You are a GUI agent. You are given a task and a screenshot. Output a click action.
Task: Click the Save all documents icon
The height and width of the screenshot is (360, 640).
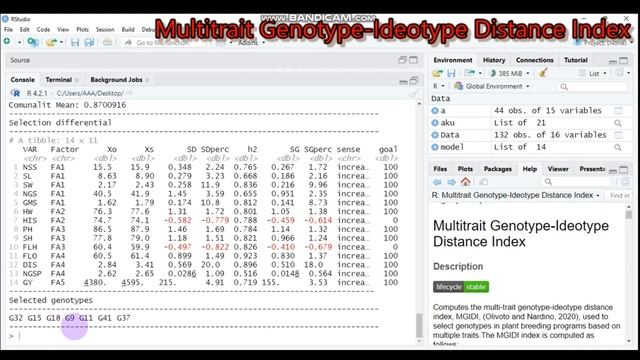tap(89, 42)
